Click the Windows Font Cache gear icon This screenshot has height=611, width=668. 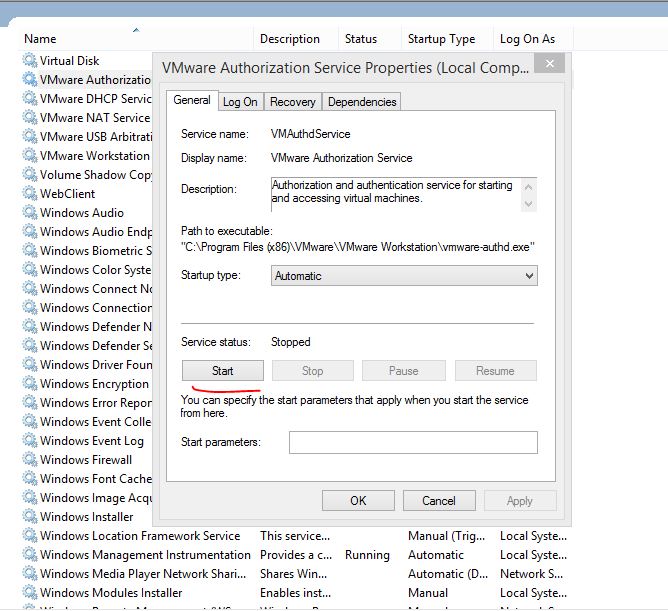click(30, 478)
